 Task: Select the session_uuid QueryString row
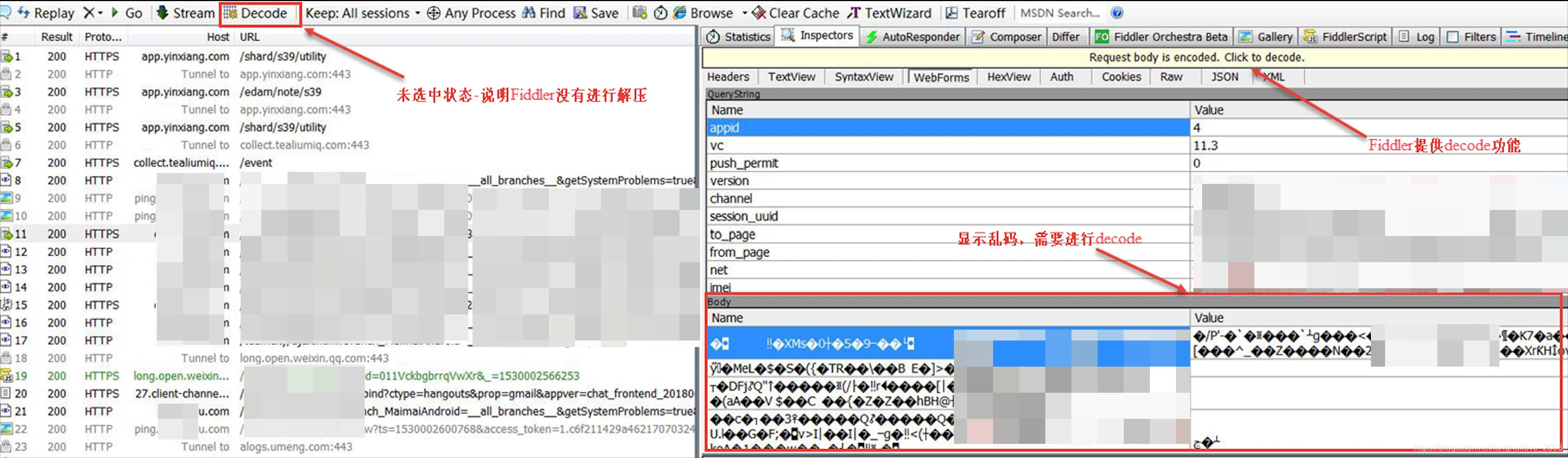pyautogui.click(x=1136, y=216)
